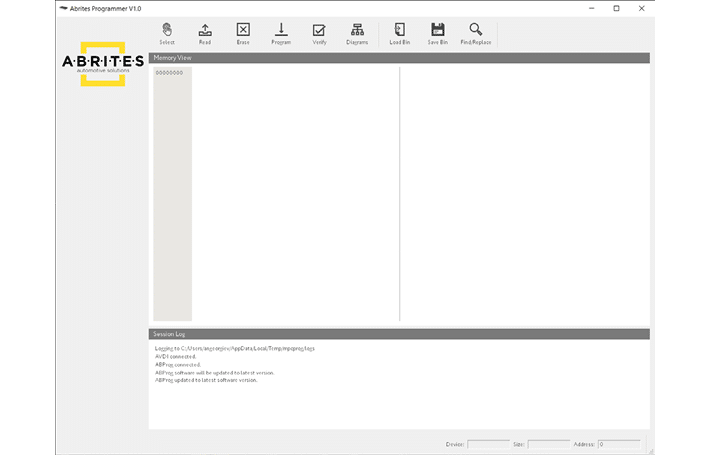Click the Select hand icon in toolbar
710x455 pixels.
pos(166,33)
